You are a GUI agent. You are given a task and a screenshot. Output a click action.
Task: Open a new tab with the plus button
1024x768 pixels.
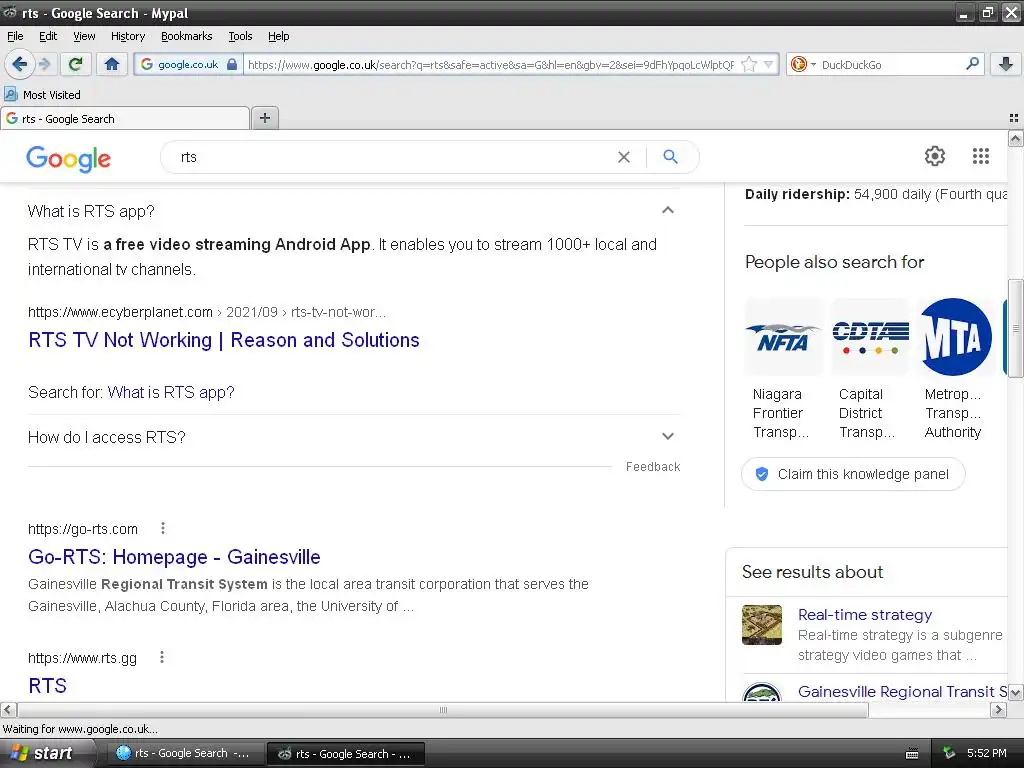(x=264, y=118)
